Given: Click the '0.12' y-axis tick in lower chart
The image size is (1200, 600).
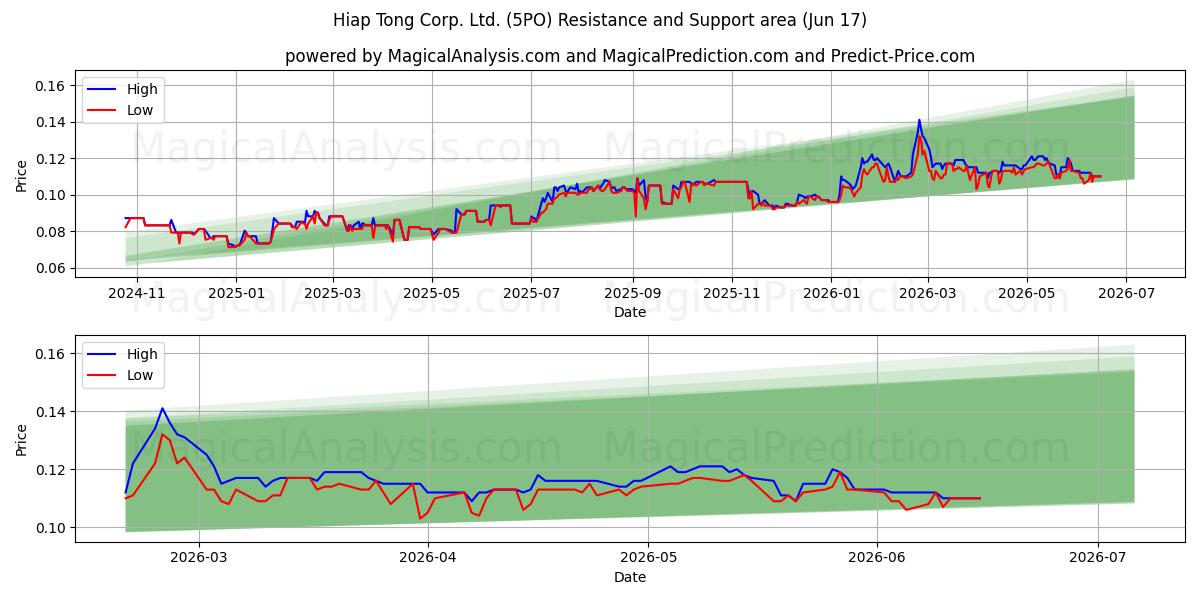Looking at the screenshot, I should (x=51, y=470).
